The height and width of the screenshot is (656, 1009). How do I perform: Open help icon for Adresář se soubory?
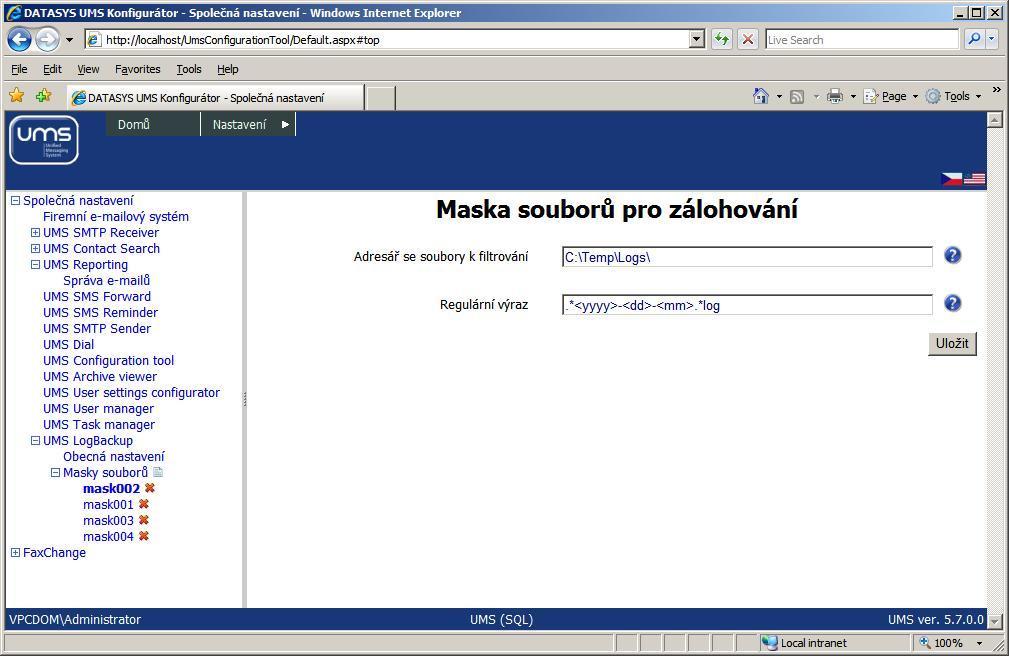tap(952, 256)
